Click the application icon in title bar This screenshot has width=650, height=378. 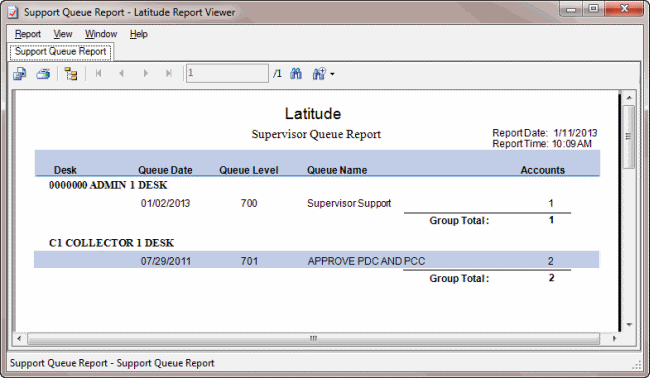tap(13, 12)
